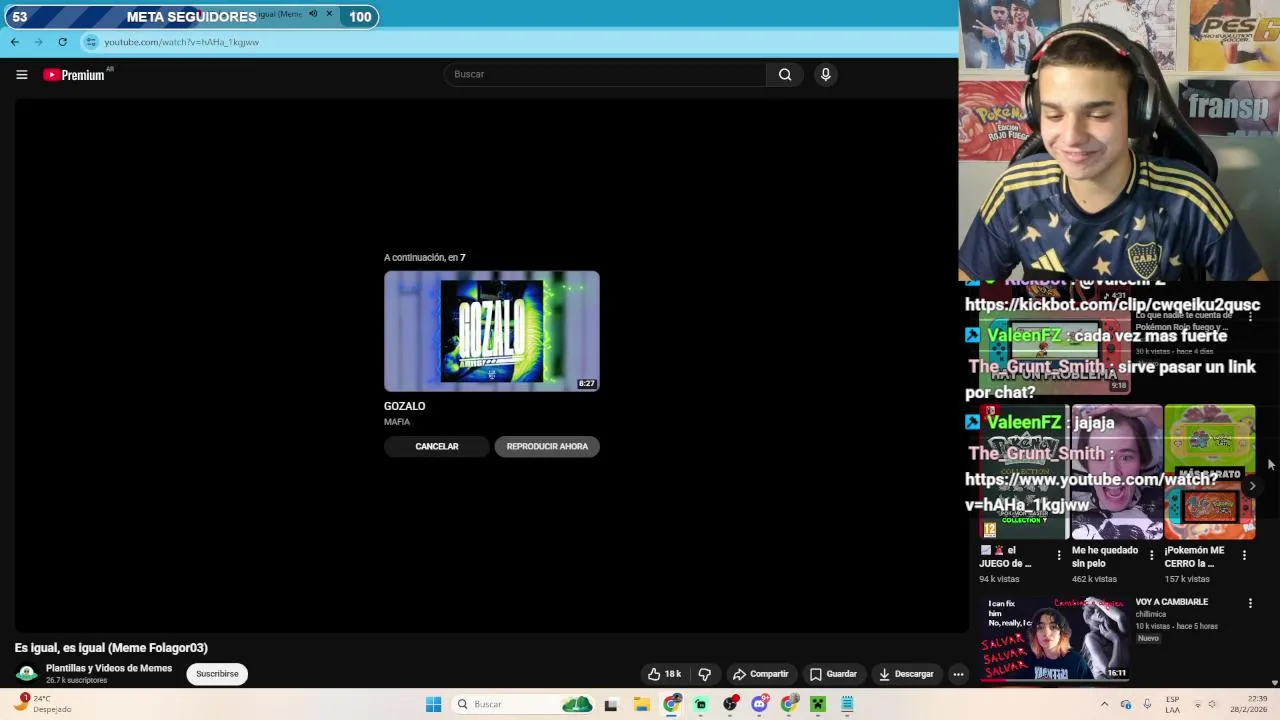This screenshot has height=720, width=1280.
Task: Click video title Es igual, es igual
Action: tap(111, 648)
